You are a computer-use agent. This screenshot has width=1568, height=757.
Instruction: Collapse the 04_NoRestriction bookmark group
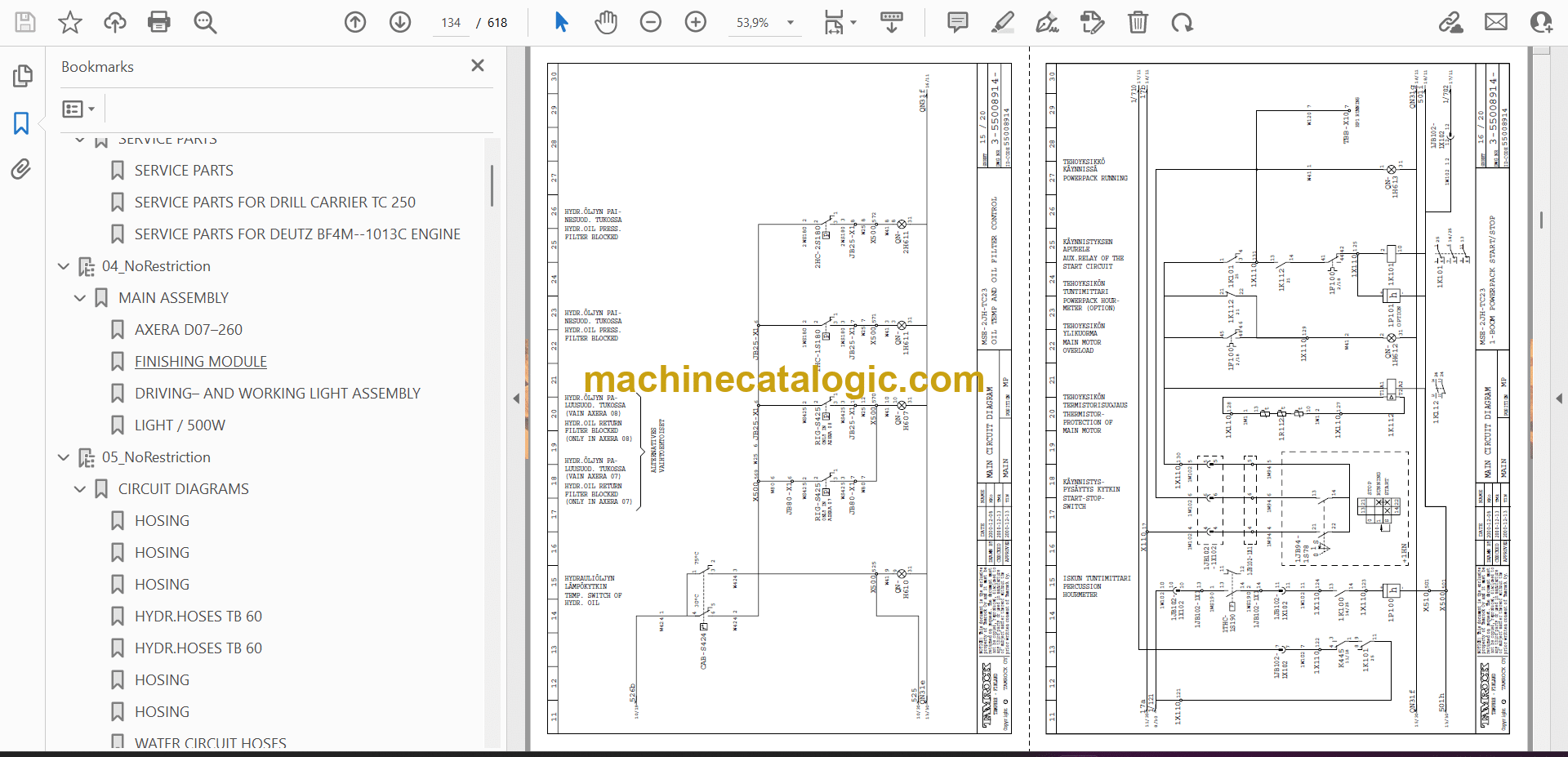64,266
